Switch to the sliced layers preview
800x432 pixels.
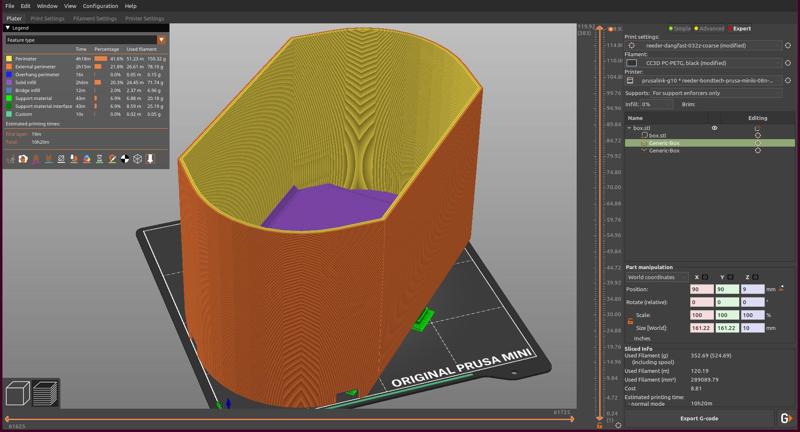coord(45,393)
